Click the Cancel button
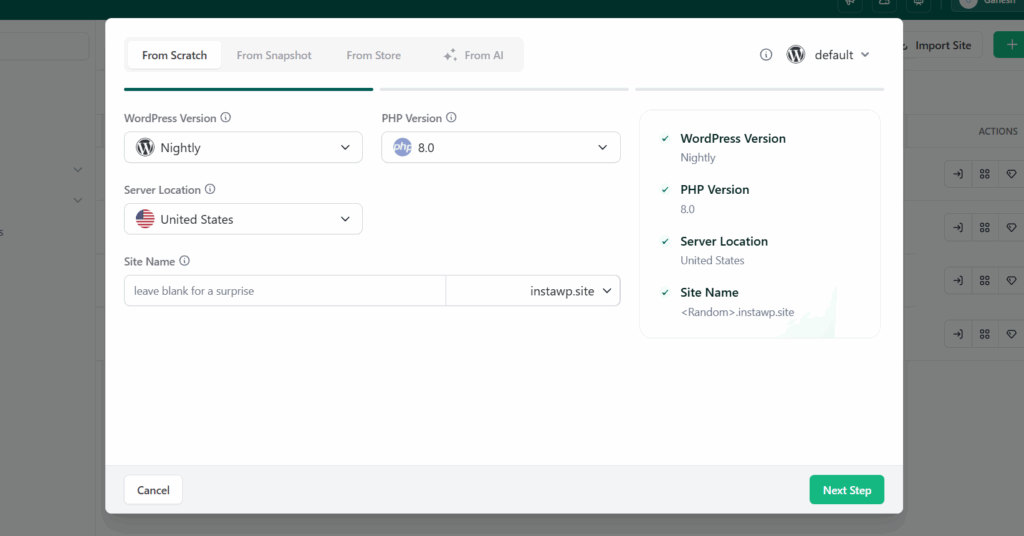The height and width of the screenshot is (536, 1024). pos(153,490)
